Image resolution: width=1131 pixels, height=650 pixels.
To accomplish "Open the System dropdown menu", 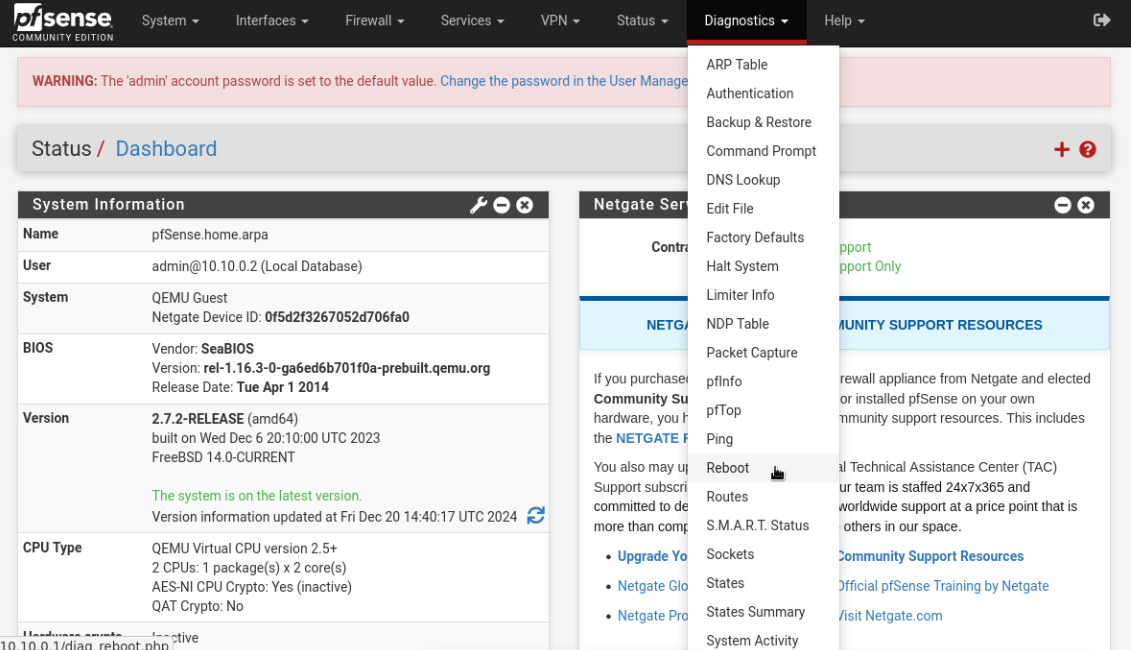I will 170,21.
